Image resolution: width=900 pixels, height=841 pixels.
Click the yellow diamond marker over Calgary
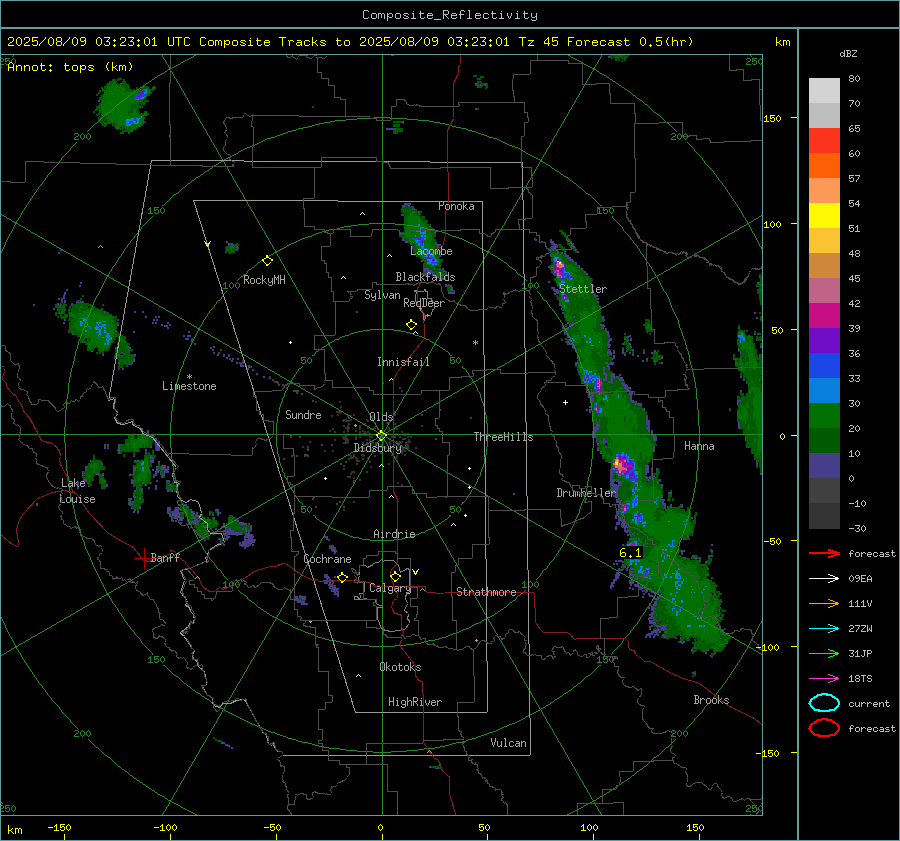395,576
